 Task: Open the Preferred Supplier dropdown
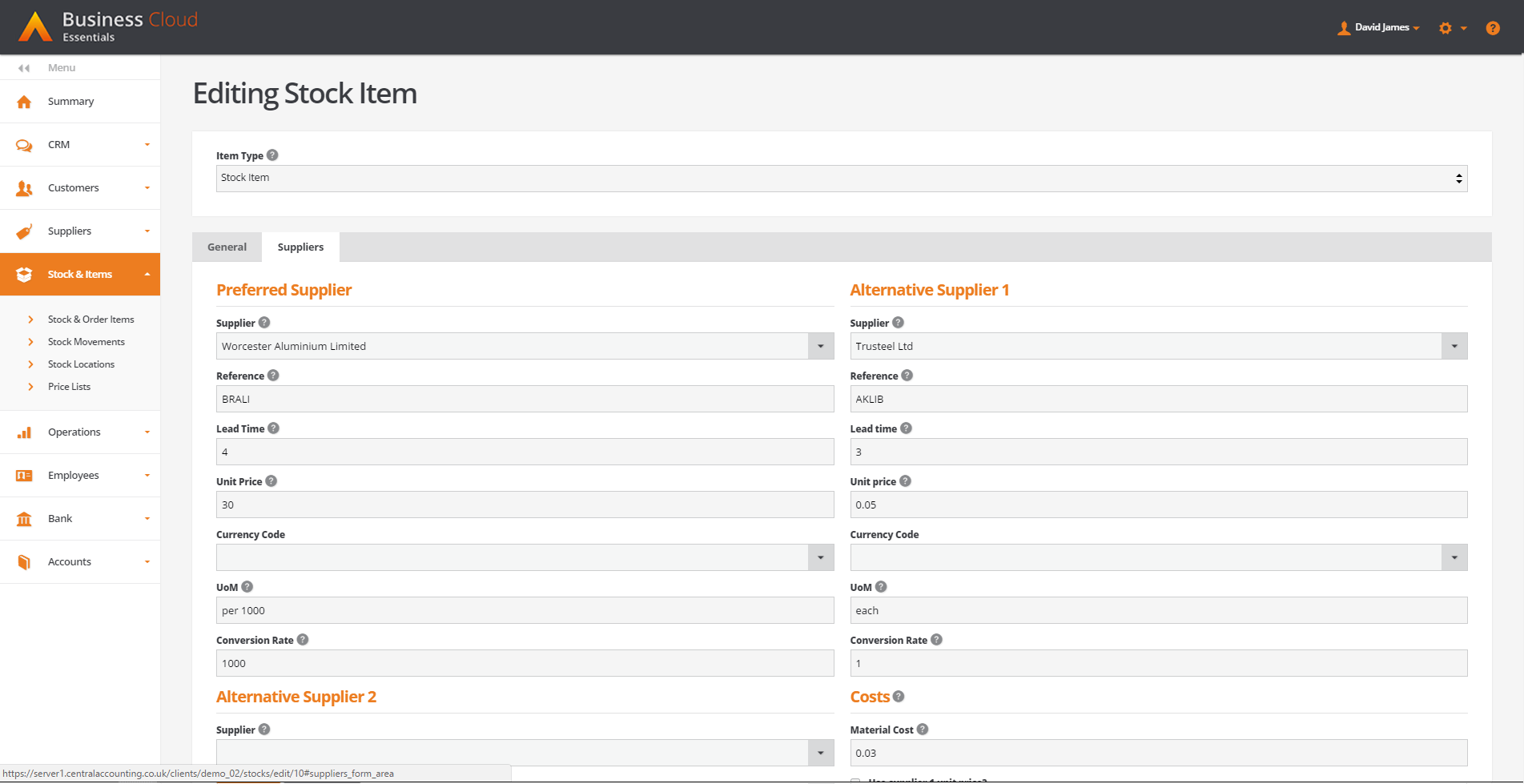point(820,347)
